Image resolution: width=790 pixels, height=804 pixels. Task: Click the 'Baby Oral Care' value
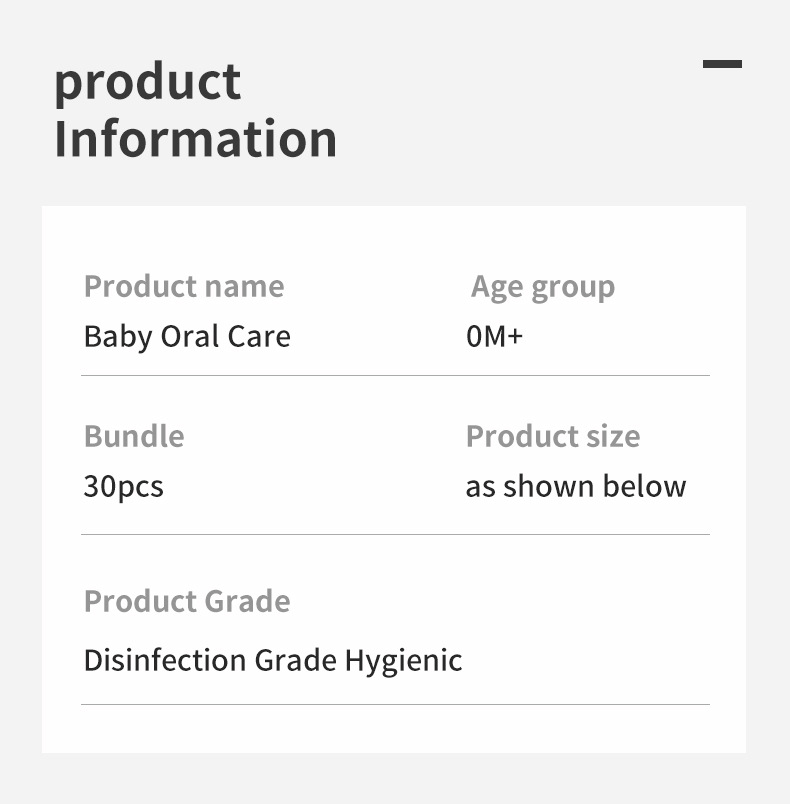(x=187, y=336)
